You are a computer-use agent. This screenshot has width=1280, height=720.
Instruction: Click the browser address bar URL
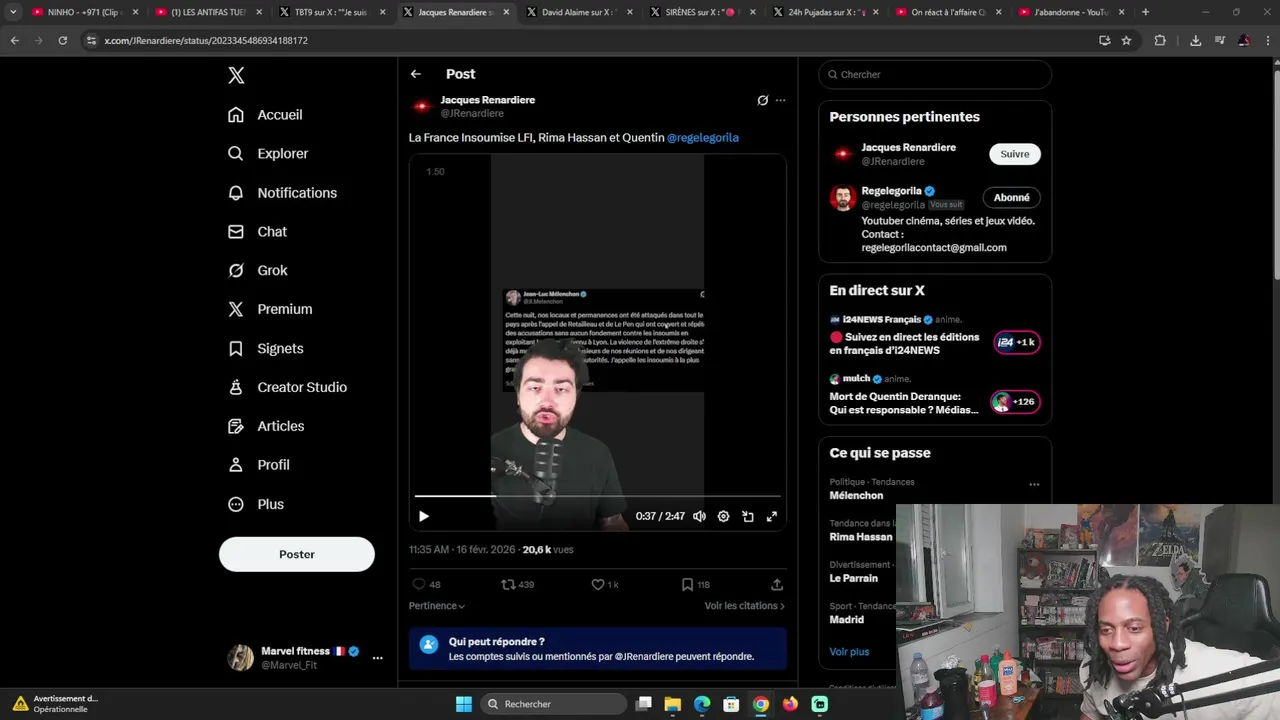point(206,41)
